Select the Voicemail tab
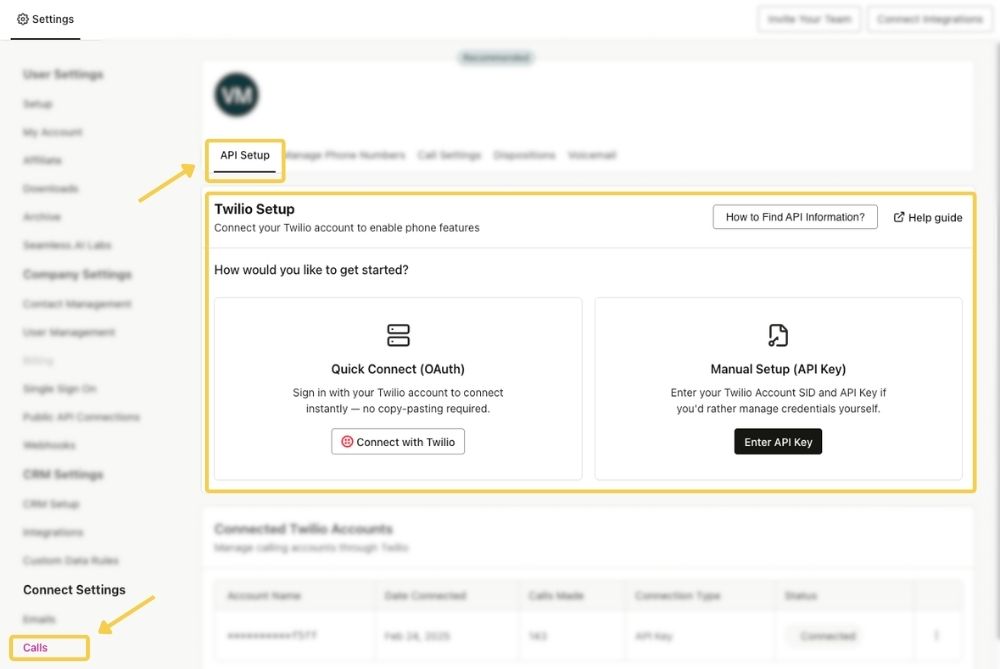 [592, 155]
